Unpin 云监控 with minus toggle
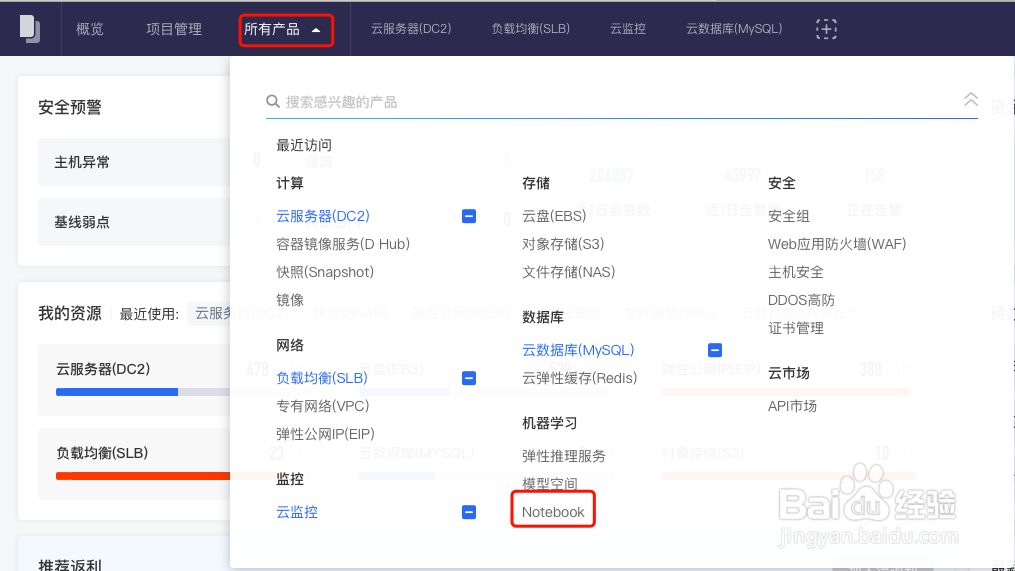 [469, 512]
